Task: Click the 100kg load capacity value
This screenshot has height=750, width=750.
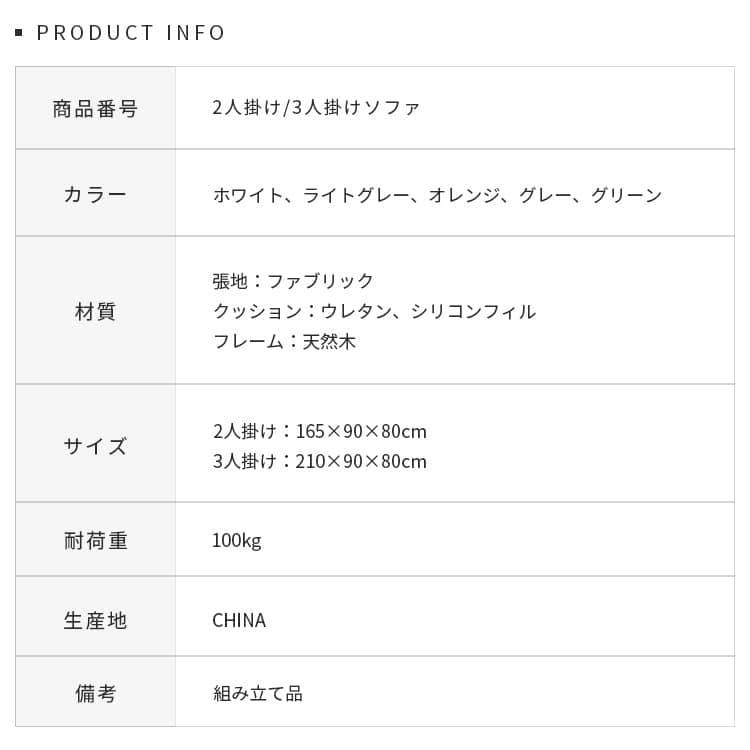Action: [x=236, y=541]
